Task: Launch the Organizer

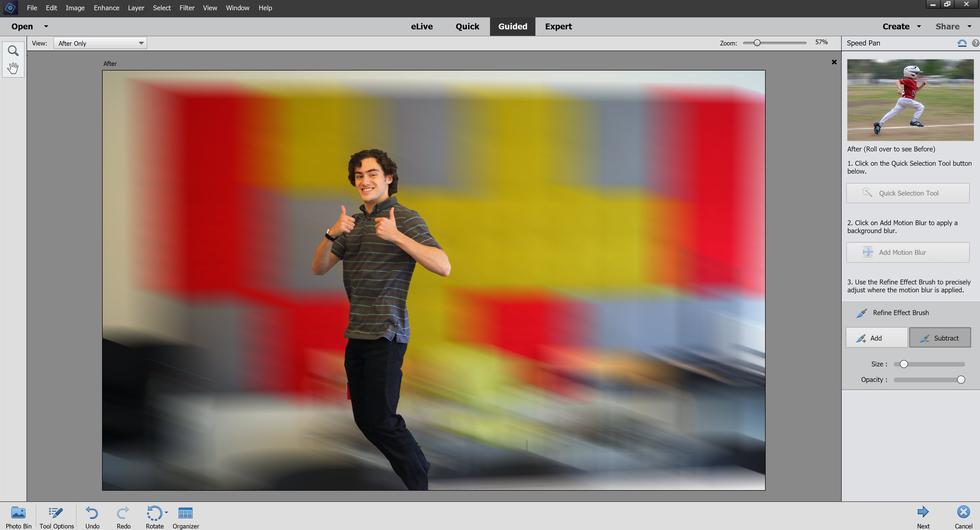Action: pos(185,516)
